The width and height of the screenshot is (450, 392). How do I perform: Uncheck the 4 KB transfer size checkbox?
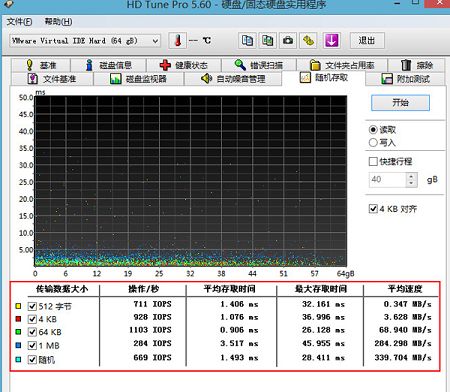coord(32,319)
